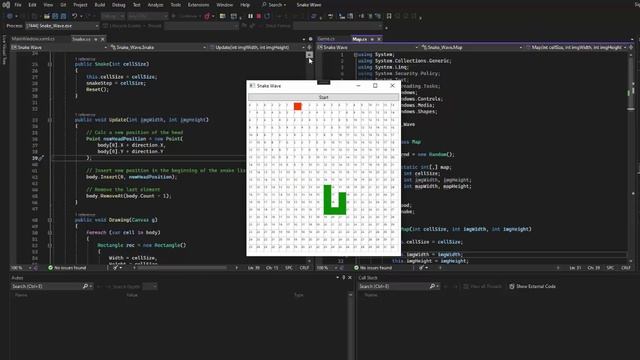Viewport: 640px width, 360px height.
Task: Click the Snake Wave window title icon
Action: pos(252,86)
